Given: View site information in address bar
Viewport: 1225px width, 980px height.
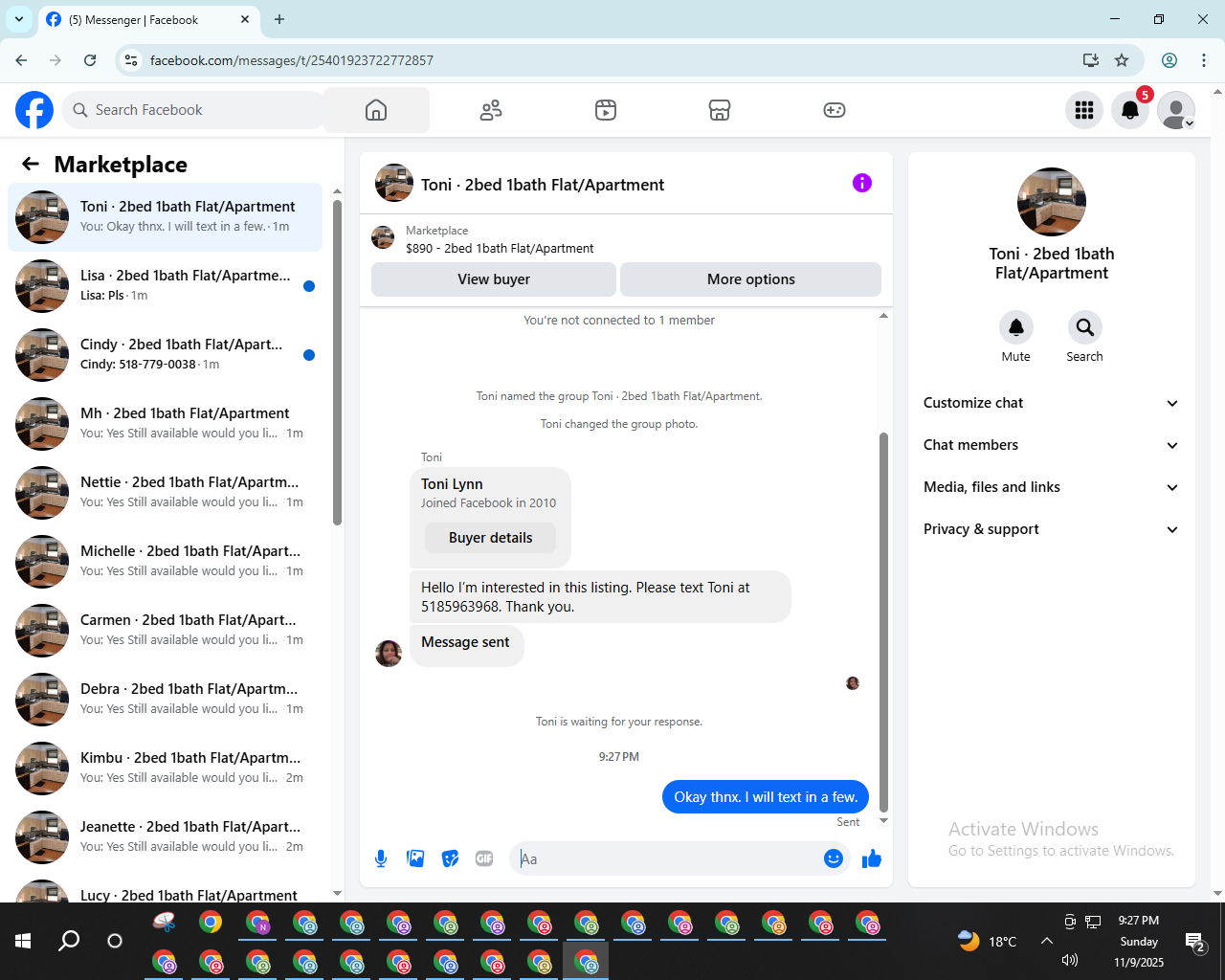Looking at the screenshot, I should (131, 60).
